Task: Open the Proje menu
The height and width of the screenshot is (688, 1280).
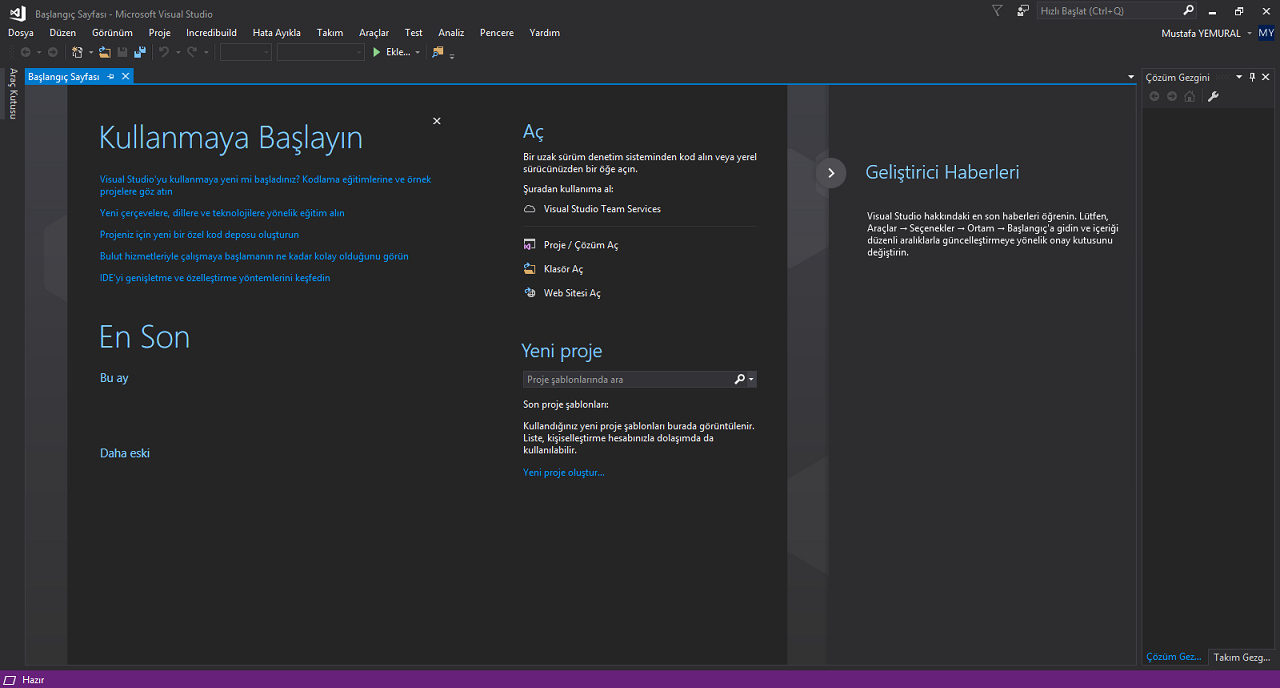Action: [x=160, y=33]
